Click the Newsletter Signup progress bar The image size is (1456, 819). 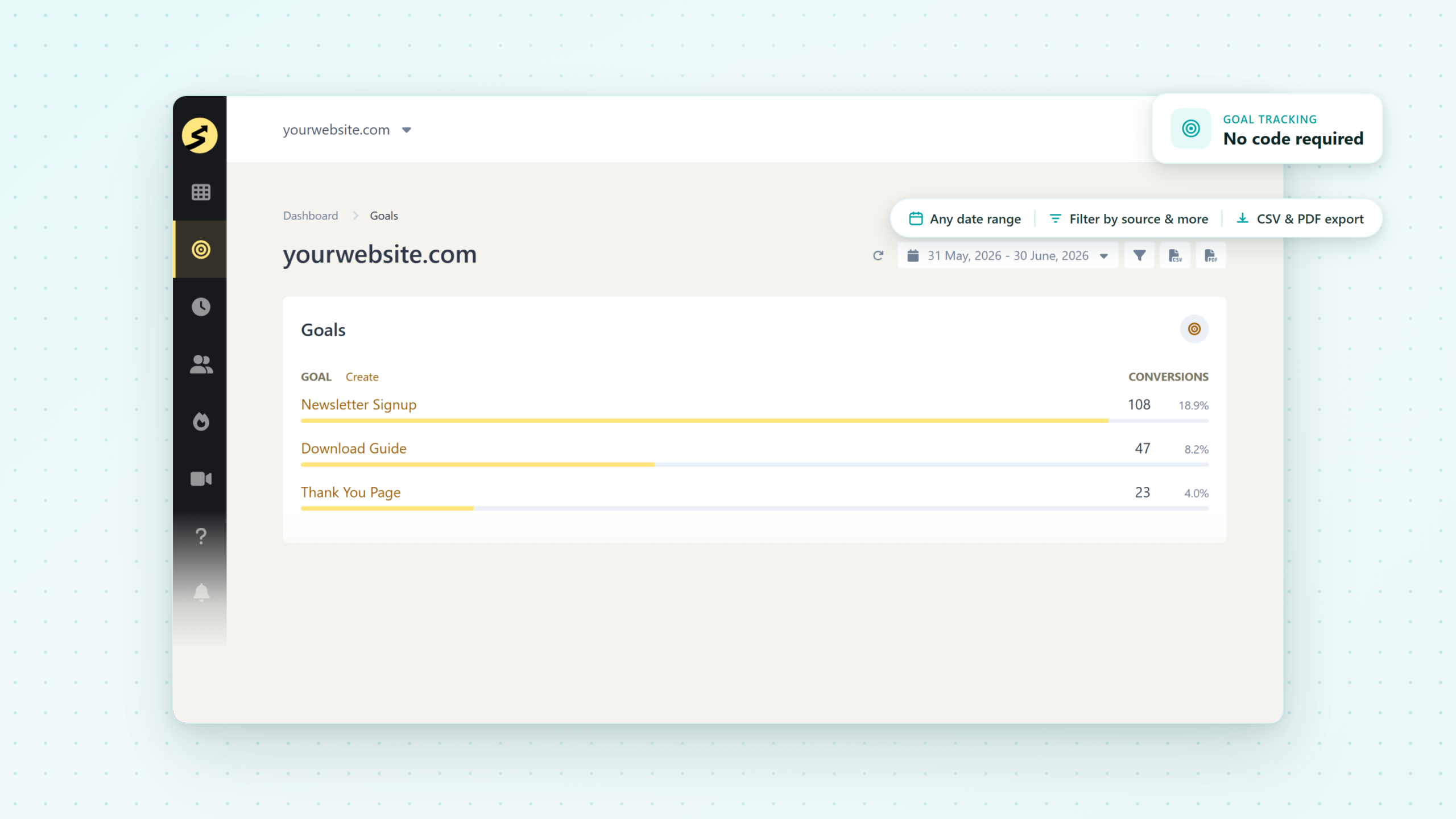755,421
